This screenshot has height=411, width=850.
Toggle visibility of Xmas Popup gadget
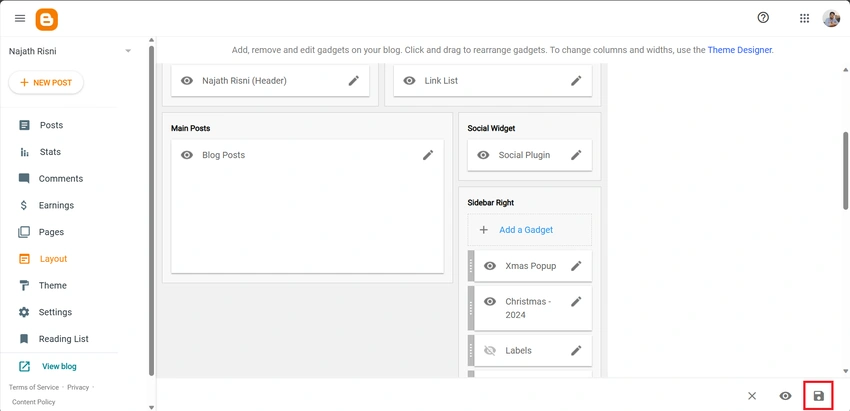(490, 266)
